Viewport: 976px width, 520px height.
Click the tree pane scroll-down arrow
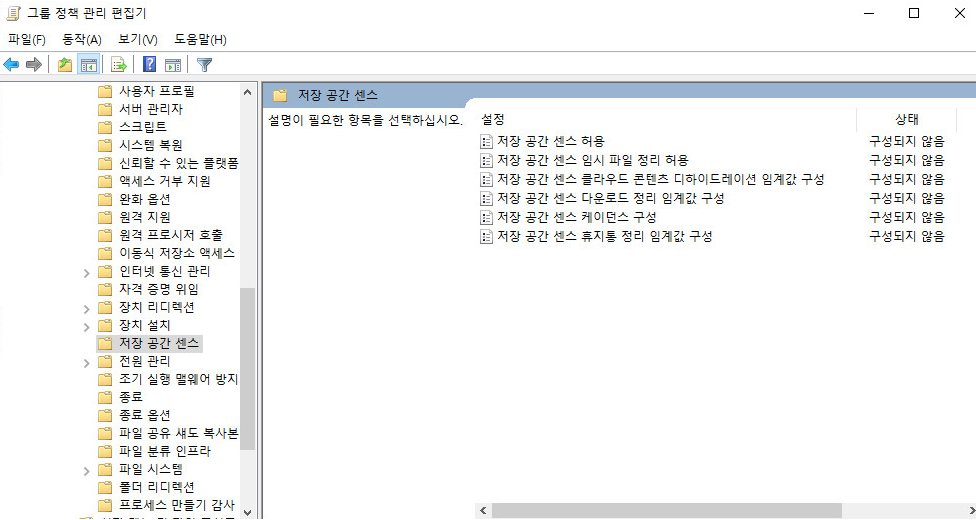pyautogui.click(x=248, y=512)
